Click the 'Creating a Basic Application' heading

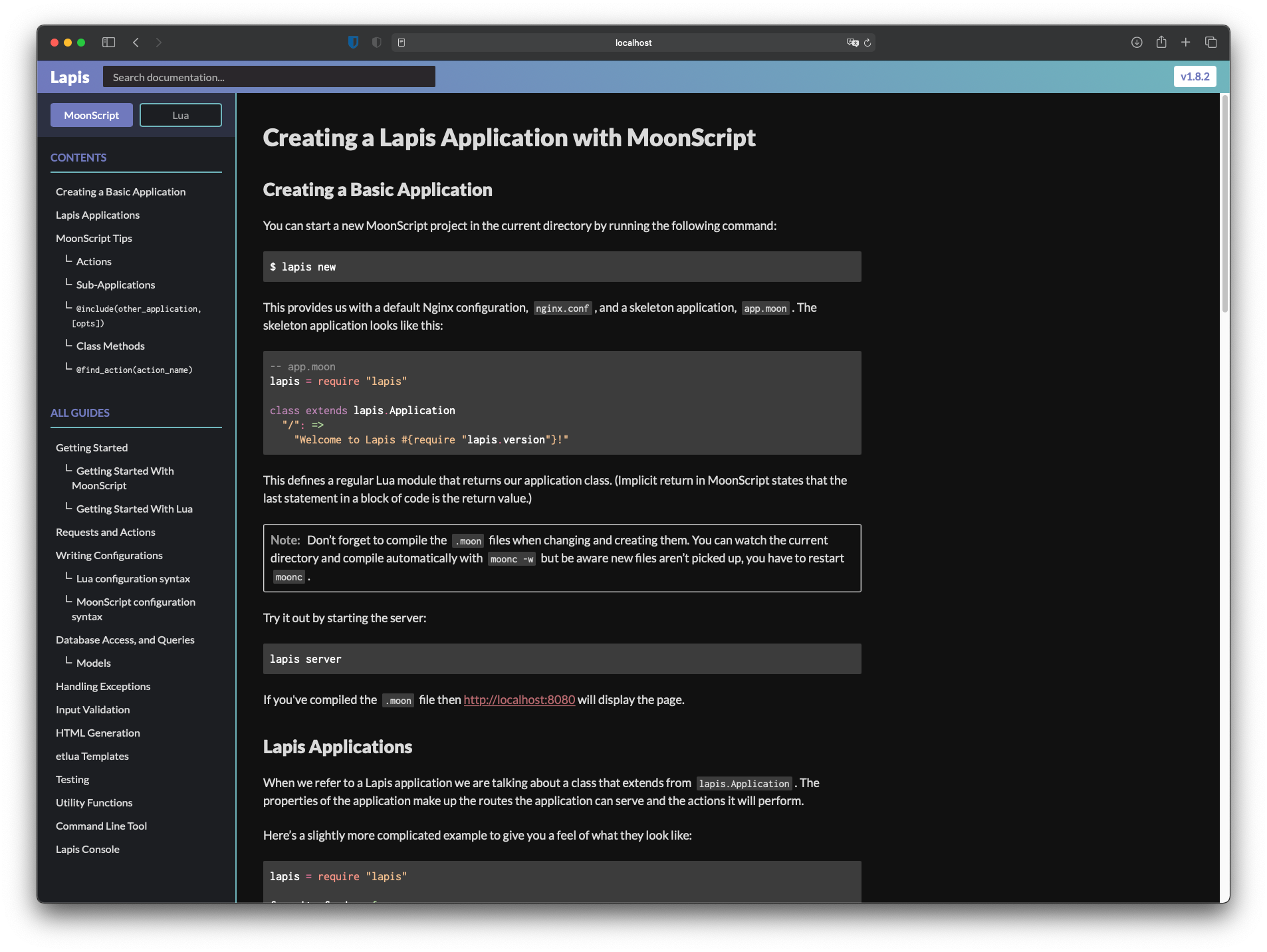tap(378, 189)
